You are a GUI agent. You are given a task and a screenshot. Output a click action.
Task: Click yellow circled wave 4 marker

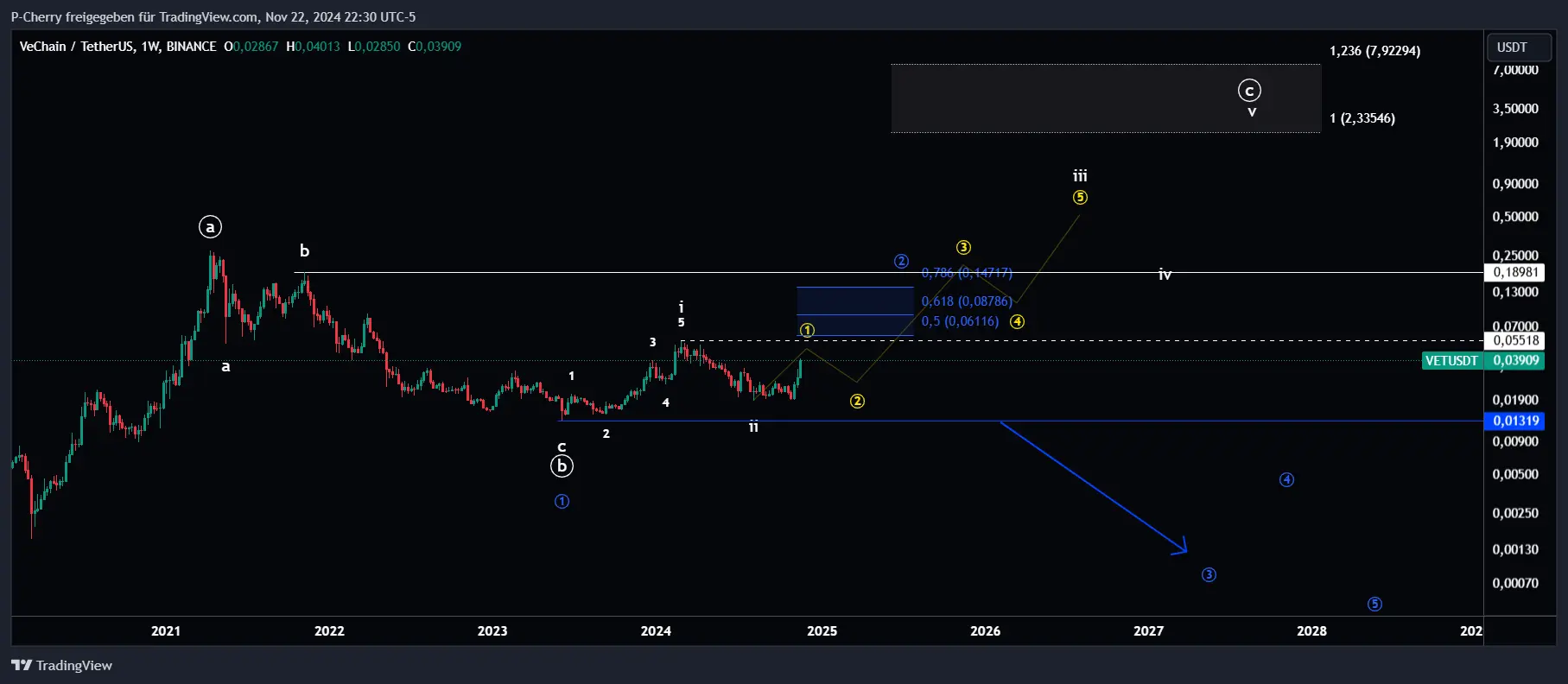click(x=1018, y=321)
